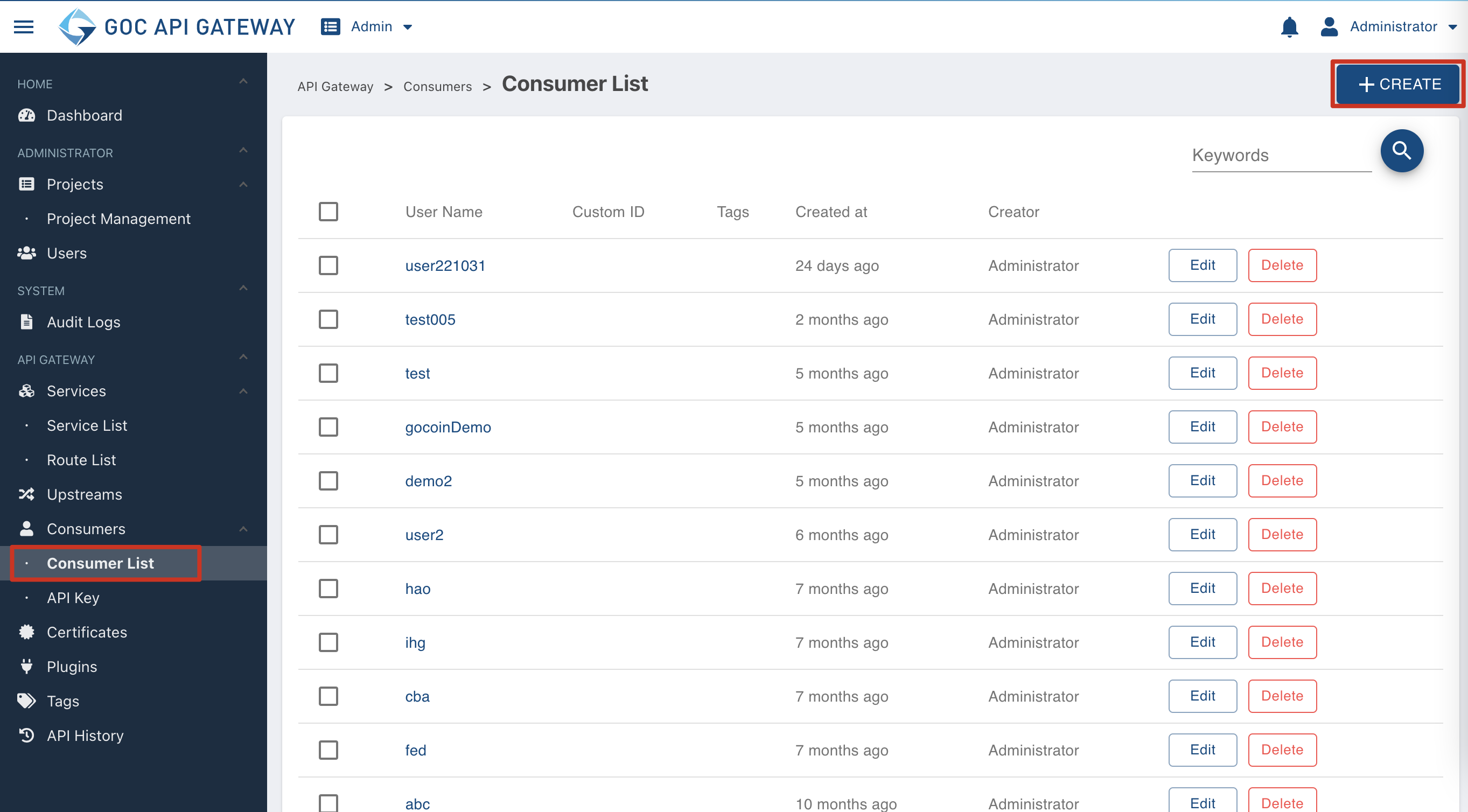Check the box for fed
This screenshot has width=1468, height=812.
tap(328, 750)
